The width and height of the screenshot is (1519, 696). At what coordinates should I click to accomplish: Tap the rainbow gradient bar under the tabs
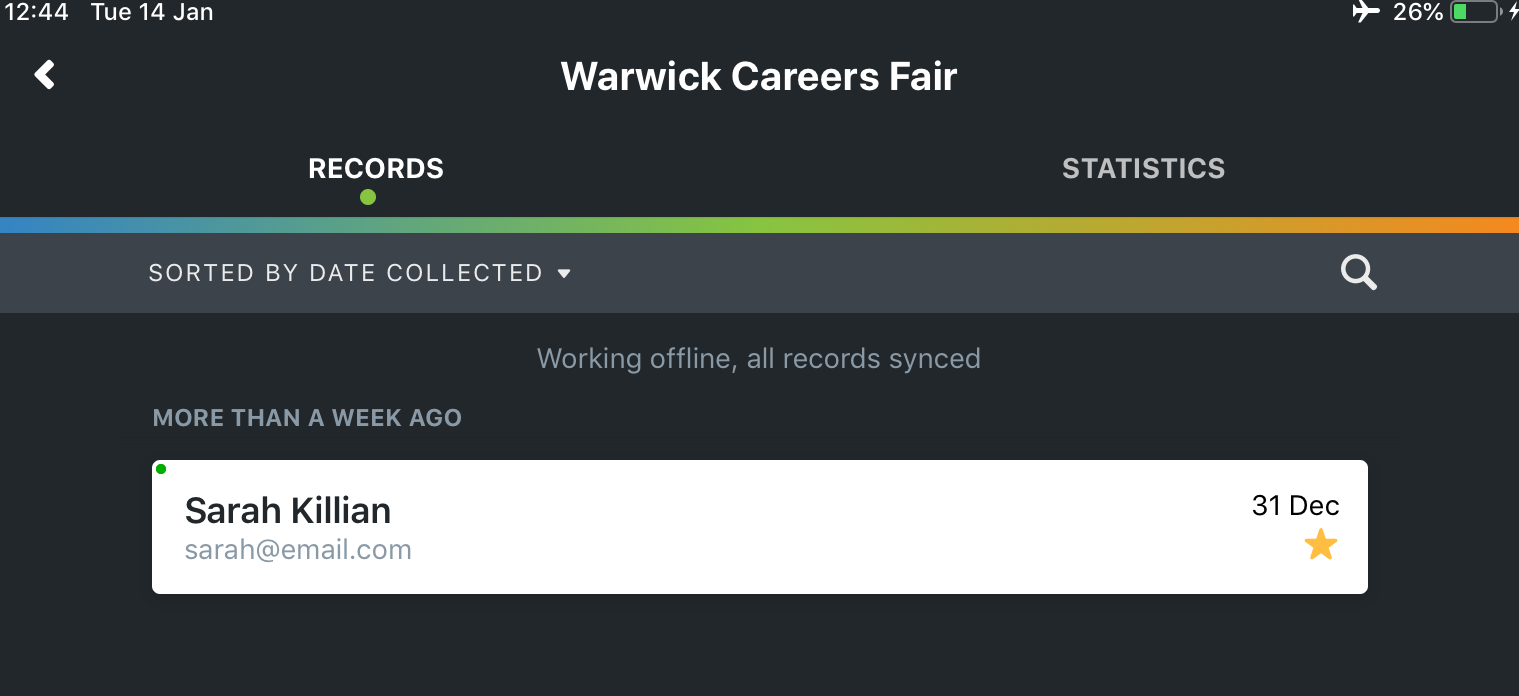pos(759,225)
